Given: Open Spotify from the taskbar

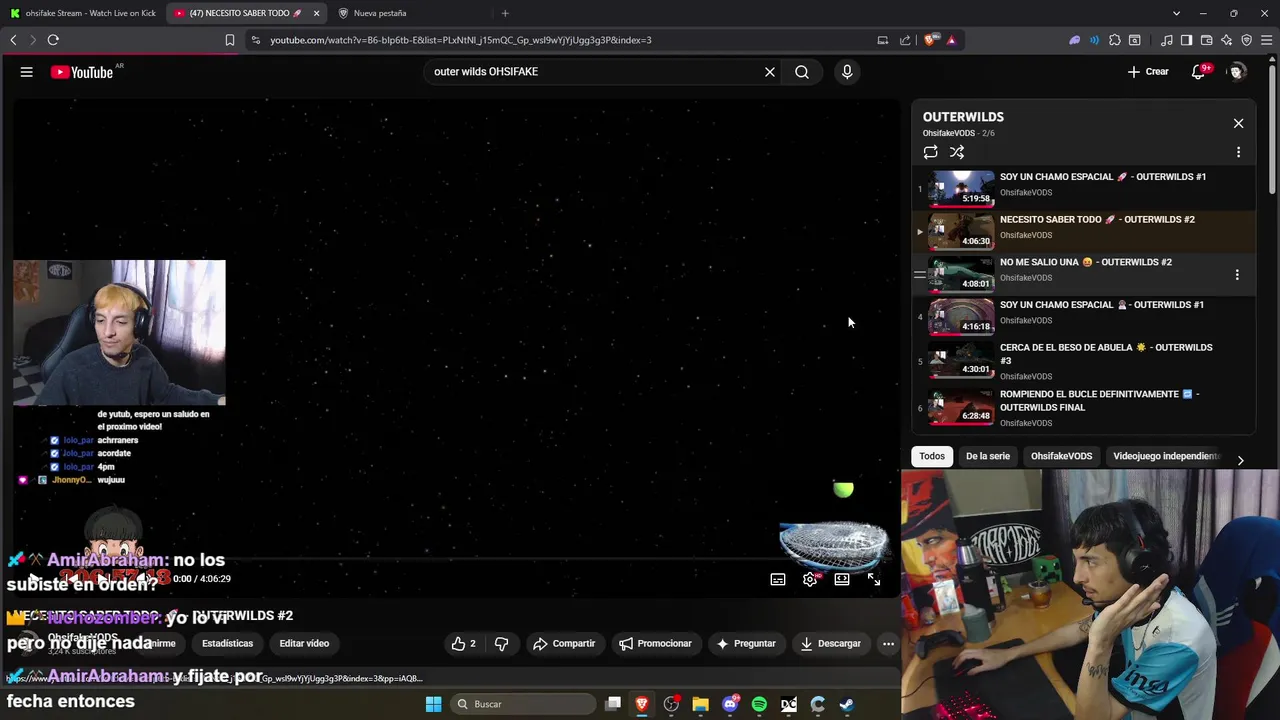Looking at the screenshot, I should point(759,704).
